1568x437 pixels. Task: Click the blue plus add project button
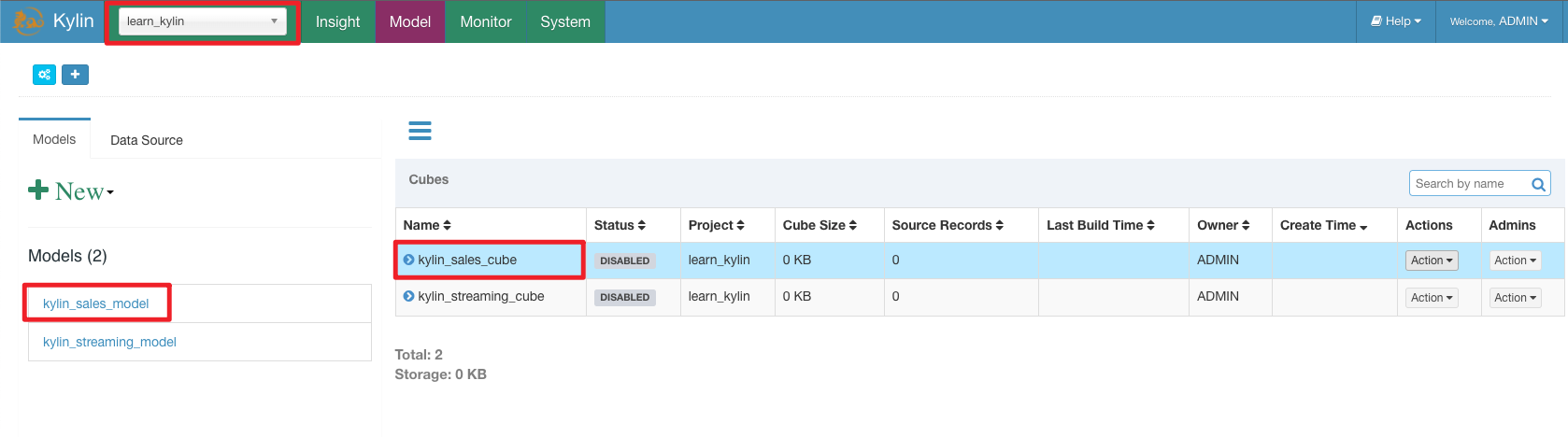[75, 75]
